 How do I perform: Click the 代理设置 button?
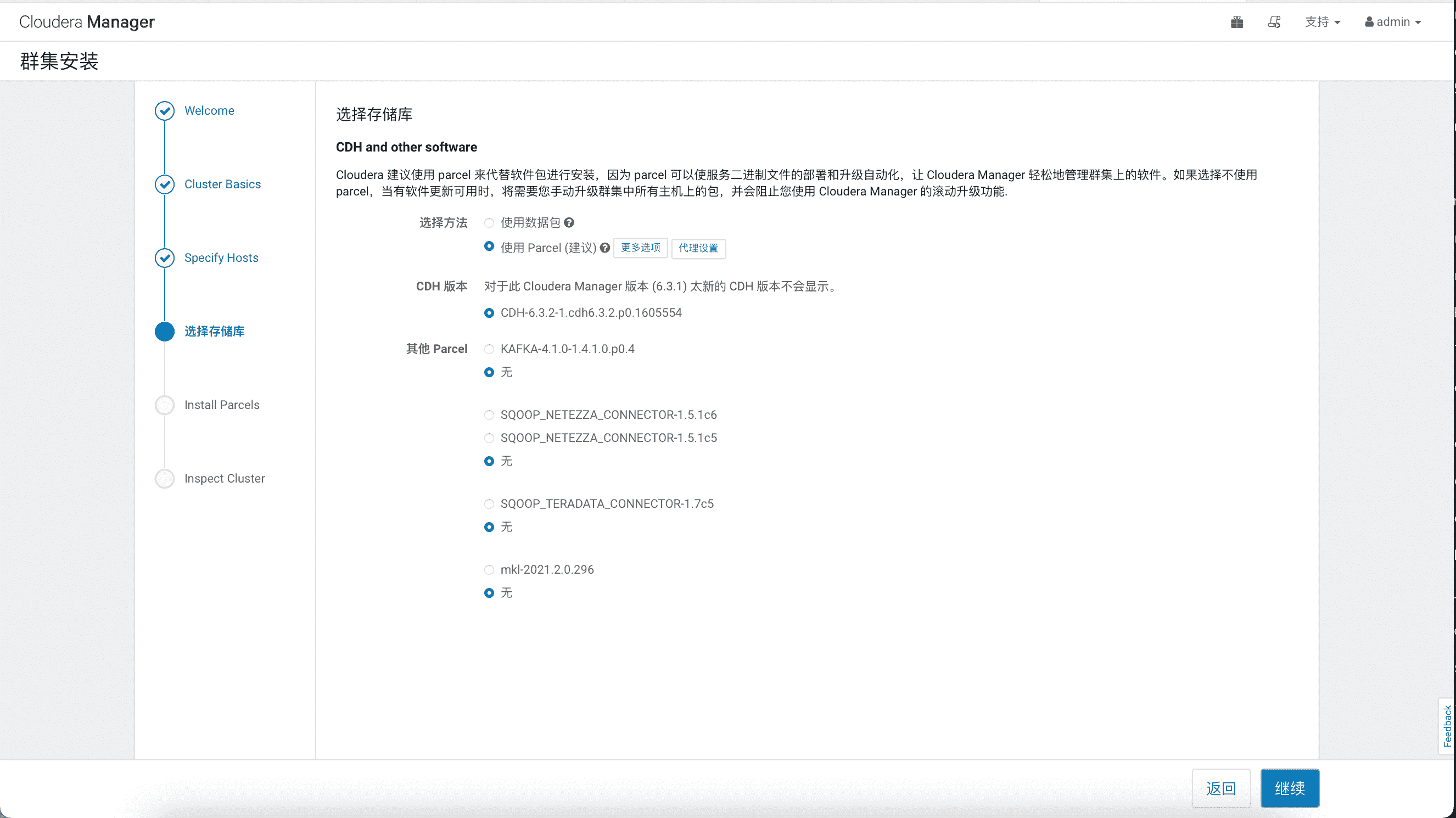698,248
